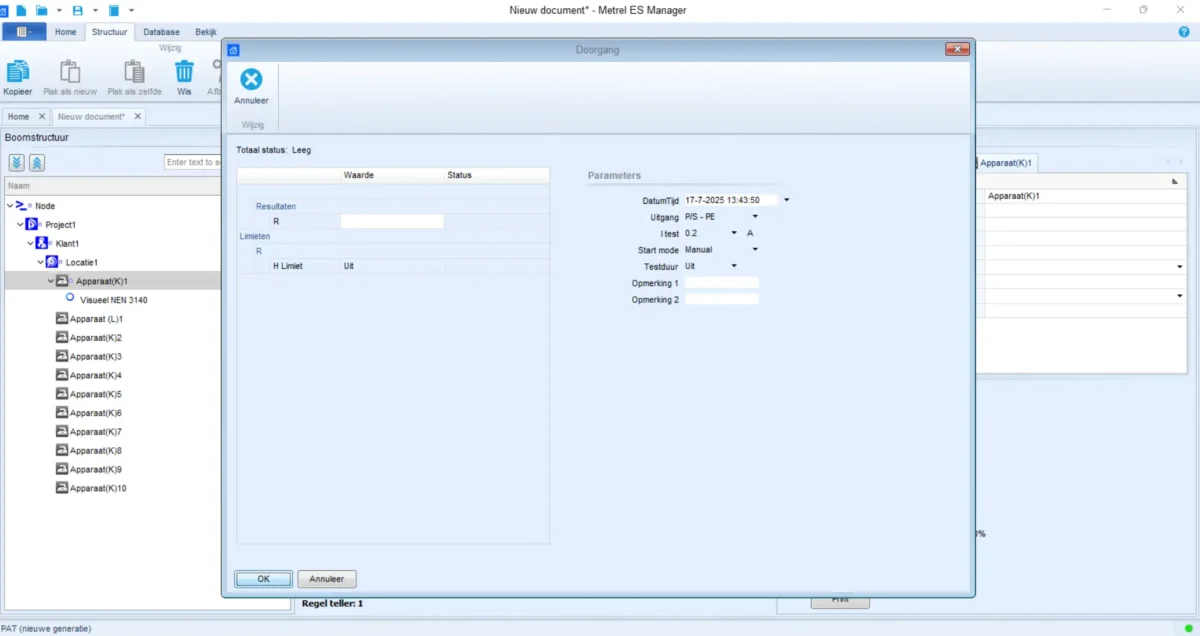Click the Wis trash can icon
The image size is (1200, 636).
click(184, 72)
